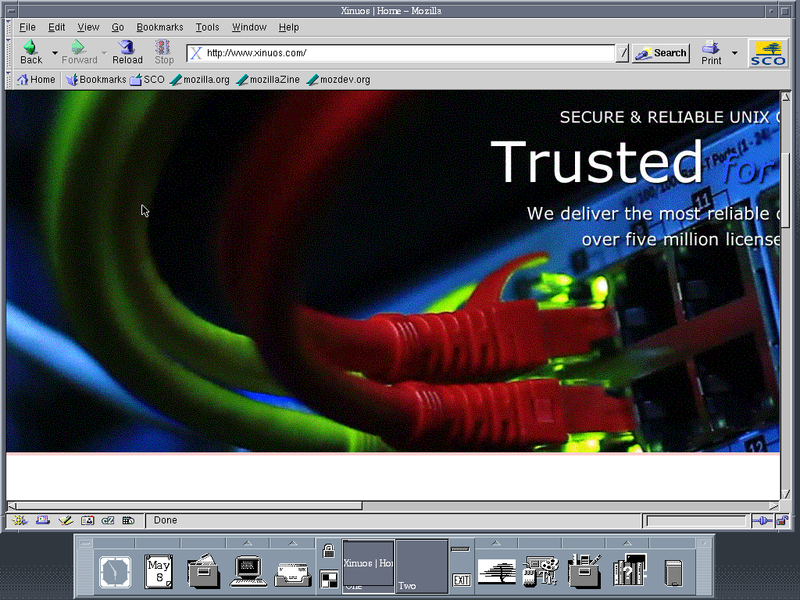The image size is (800, 600).
Task: Open IRC Chat icon in status bar
Action: coord(108,520)
